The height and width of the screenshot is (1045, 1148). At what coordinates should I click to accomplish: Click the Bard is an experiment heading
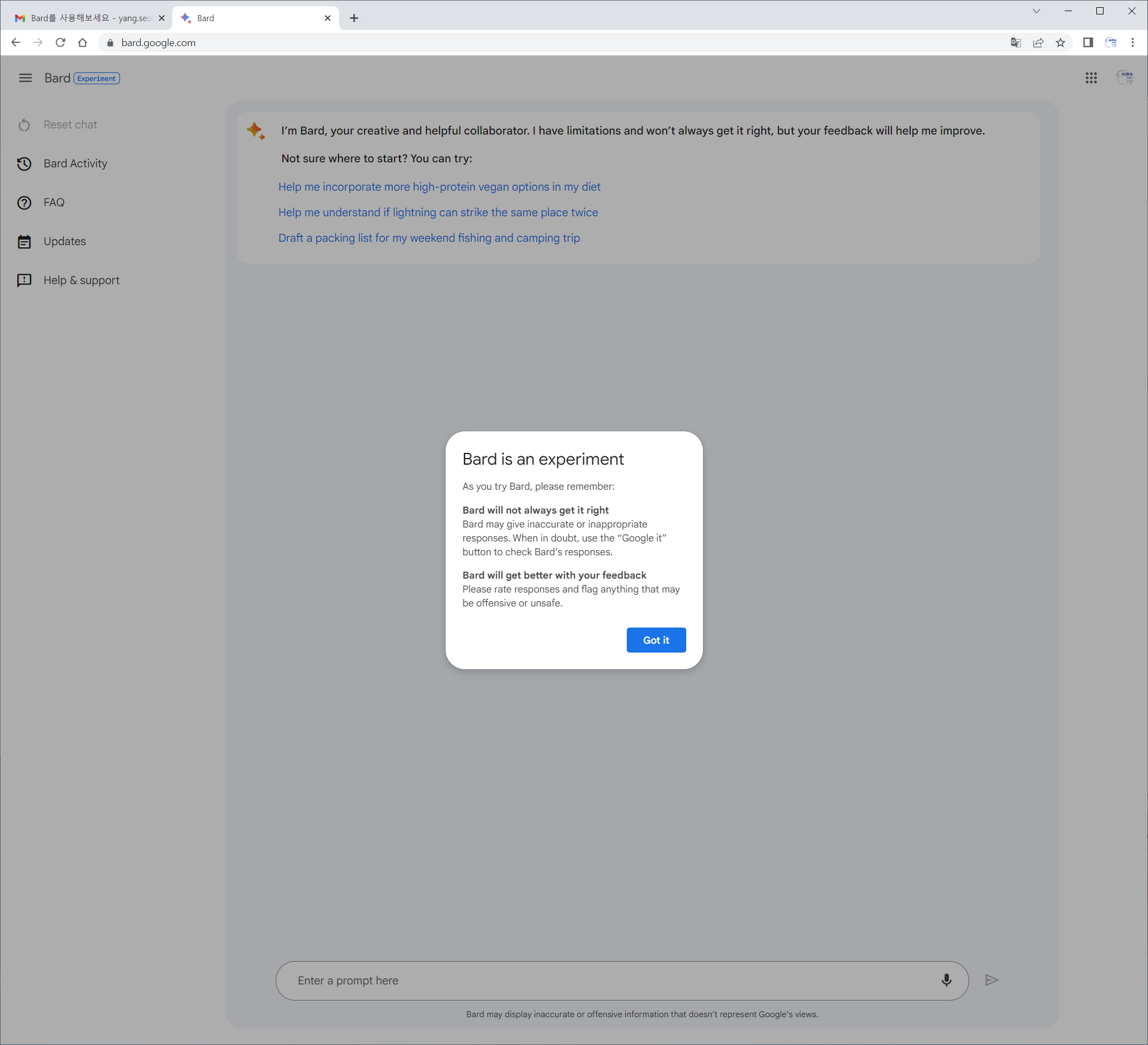[543, 459]
